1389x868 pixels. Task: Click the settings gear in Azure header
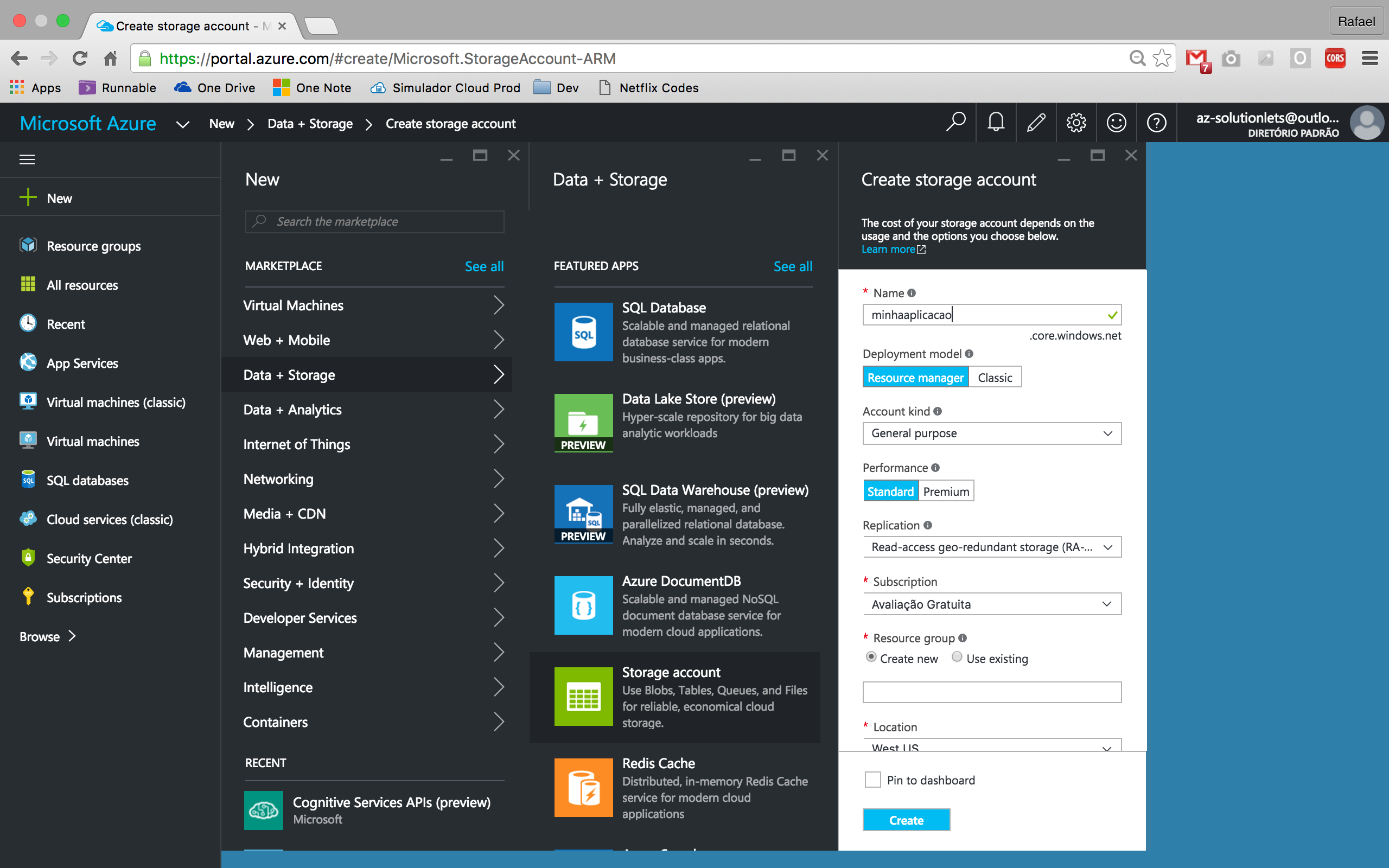point(1076,122)
